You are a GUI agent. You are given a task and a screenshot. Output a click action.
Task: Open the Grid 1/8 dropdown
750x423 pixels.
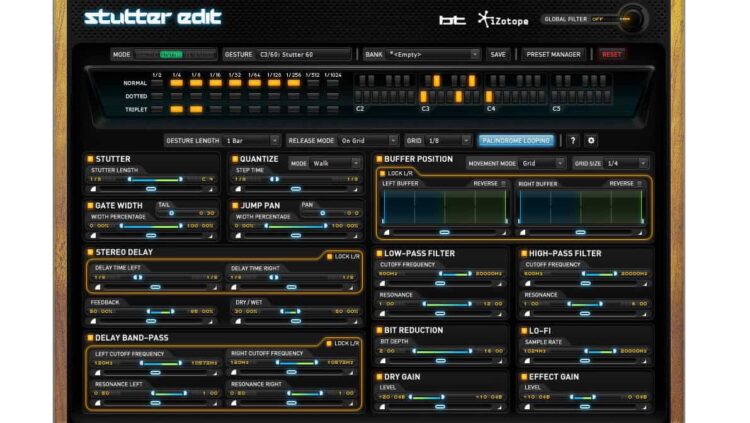tap(448, 141)
